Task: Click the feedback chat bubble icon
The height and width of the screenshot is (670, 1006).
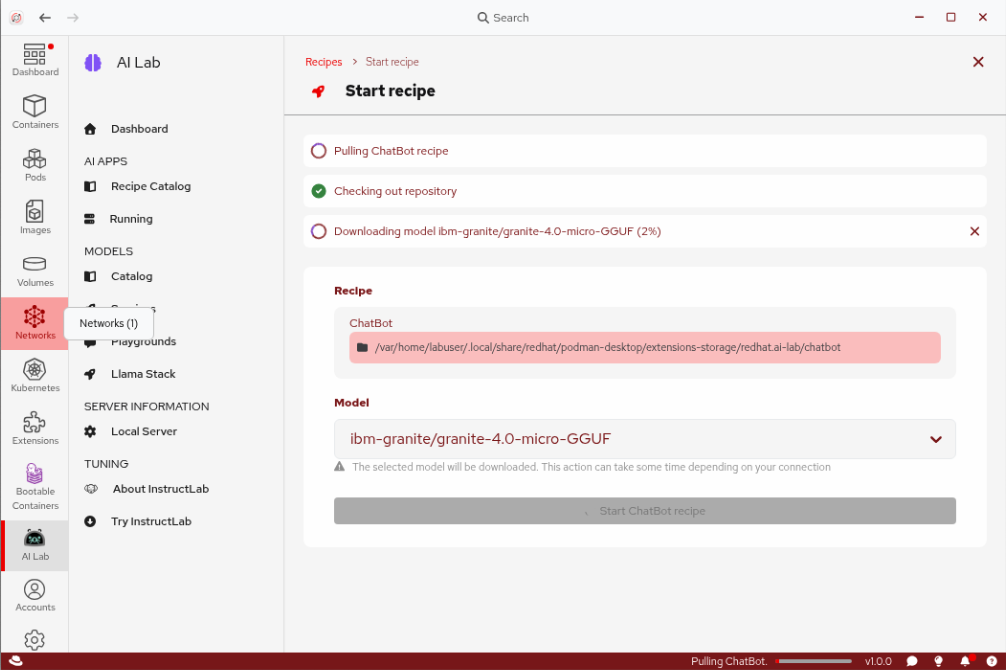Action: (x=911, y=661)
